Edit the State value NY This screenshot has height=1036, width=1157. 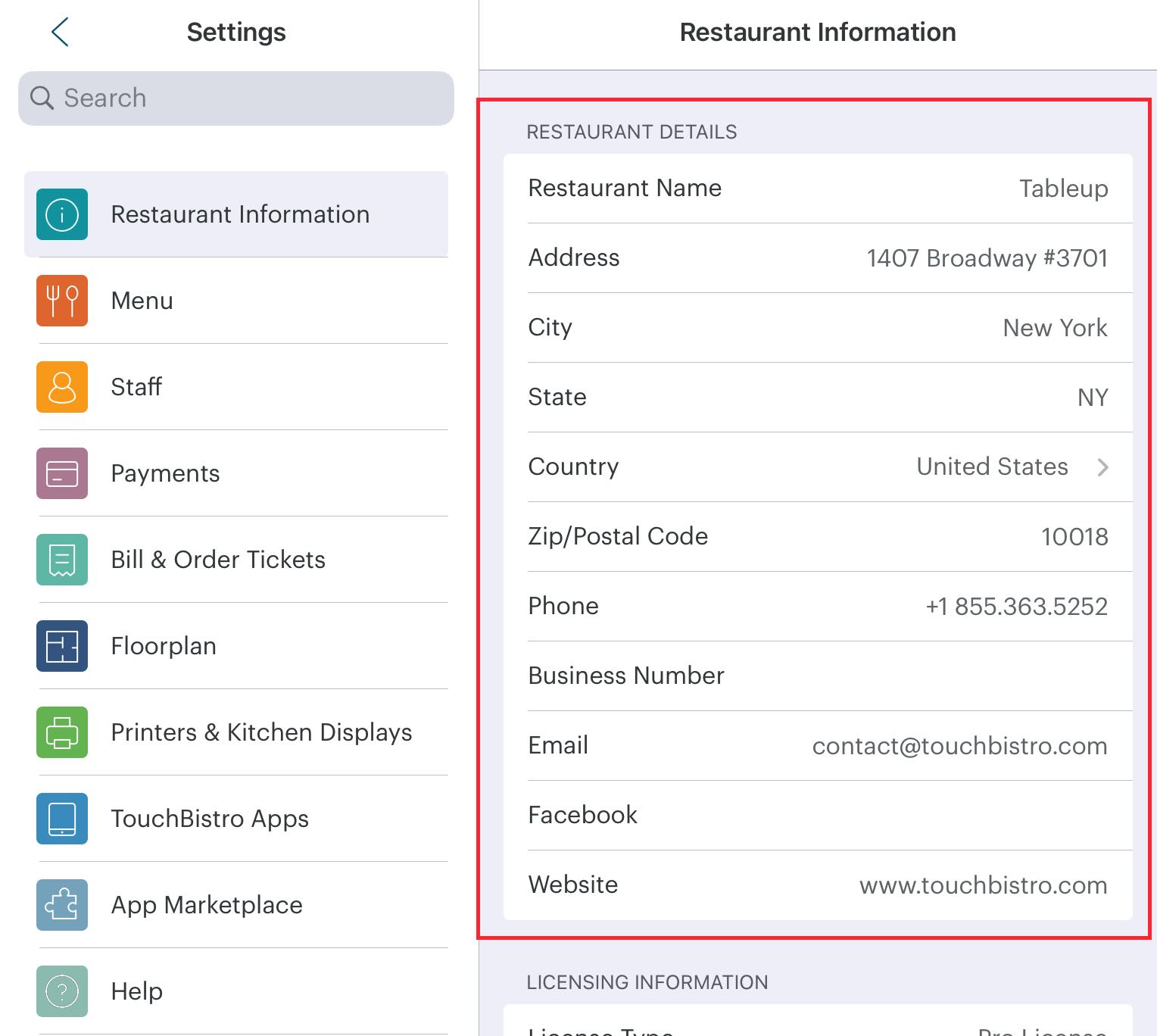[x=1093, y=398]
